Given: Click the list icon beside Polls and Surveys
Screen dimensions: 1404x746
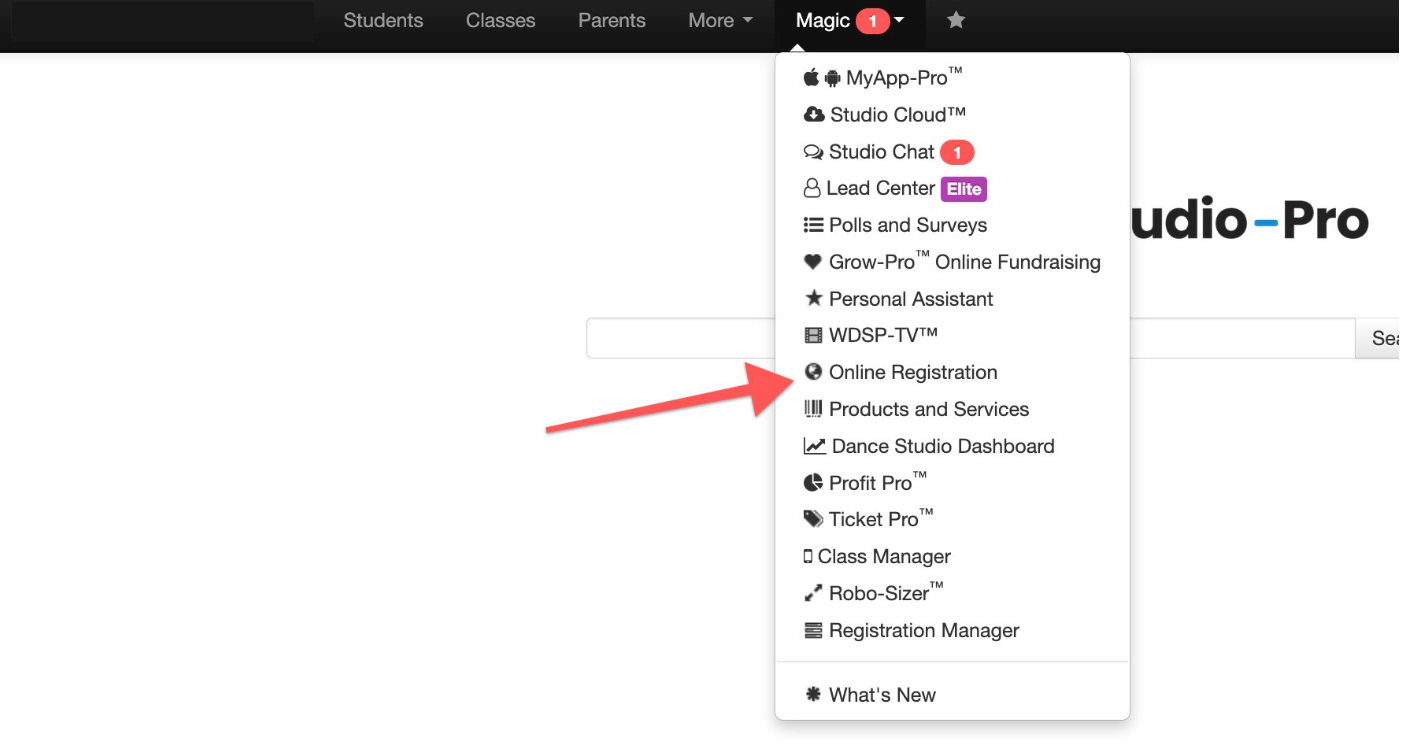Looking at the screenshot, I should tap(813, 225).
